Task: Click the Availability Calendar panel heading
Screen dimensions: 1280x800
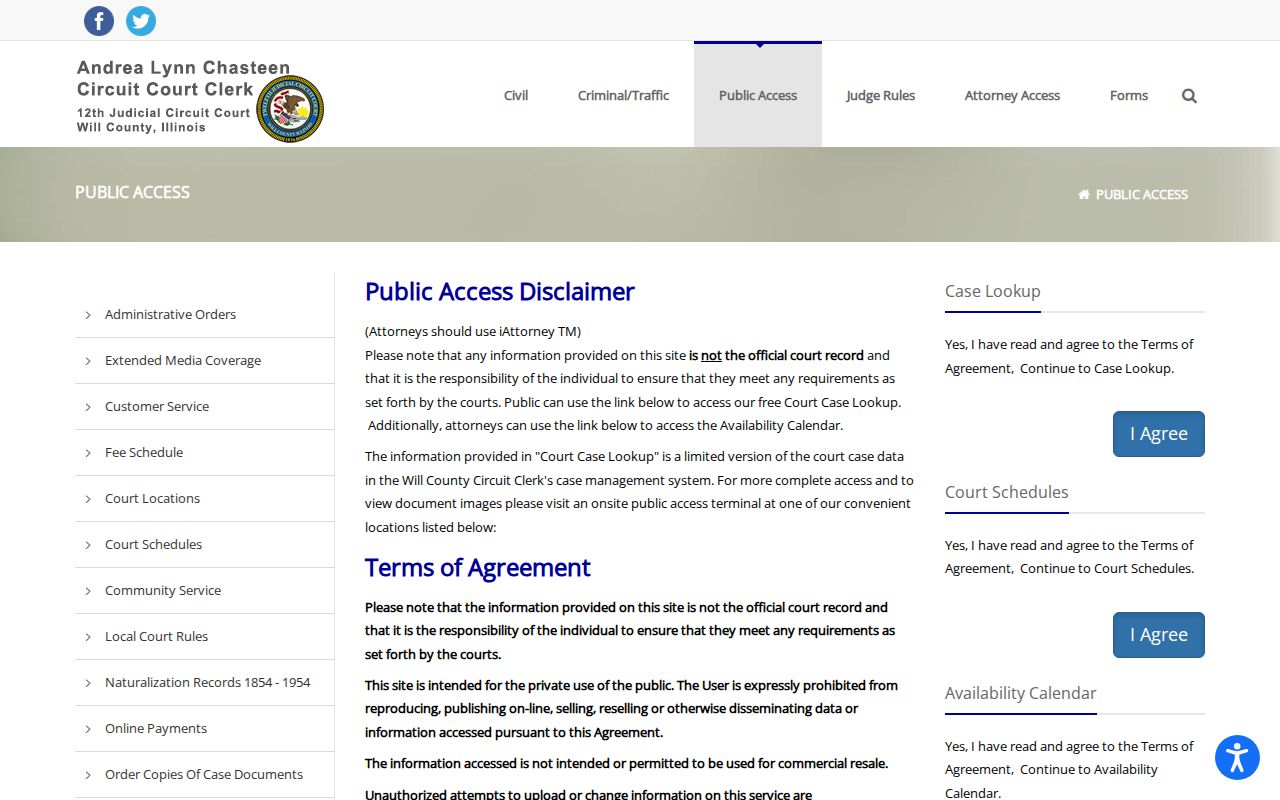Action: coord(1021,693)
